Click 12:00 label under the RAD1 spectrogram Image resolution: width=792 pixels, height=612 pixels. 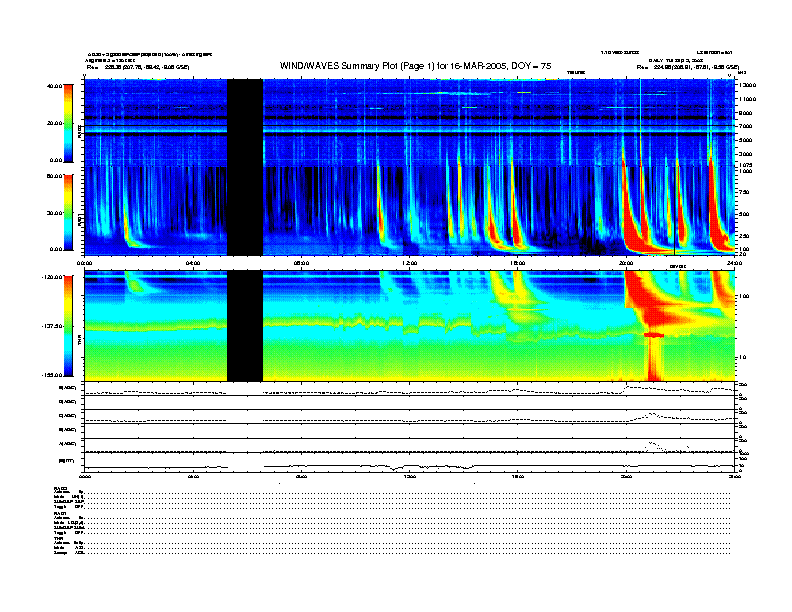tap(410, 263)
